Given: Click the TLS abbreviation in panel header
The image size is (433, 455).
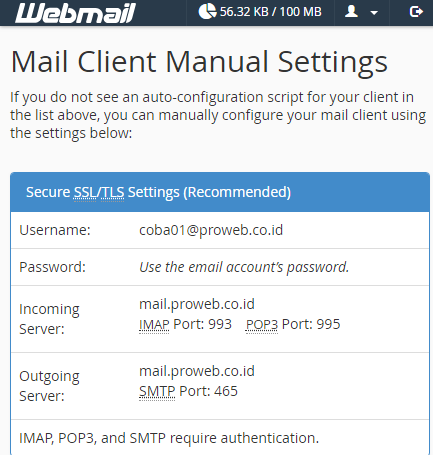Looking at the screenshot, I should [113, 192].
